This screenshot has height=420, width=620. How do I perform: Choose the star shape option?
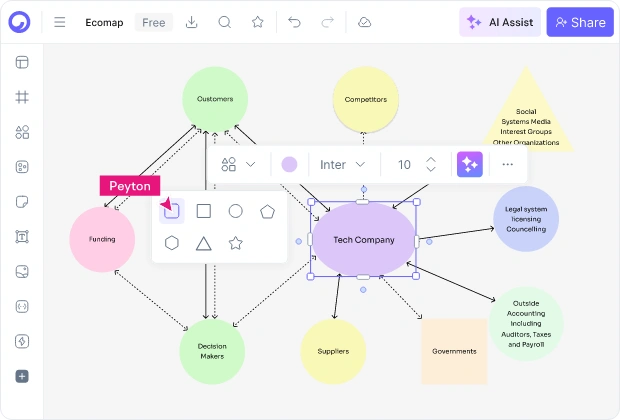pos(236,243)
